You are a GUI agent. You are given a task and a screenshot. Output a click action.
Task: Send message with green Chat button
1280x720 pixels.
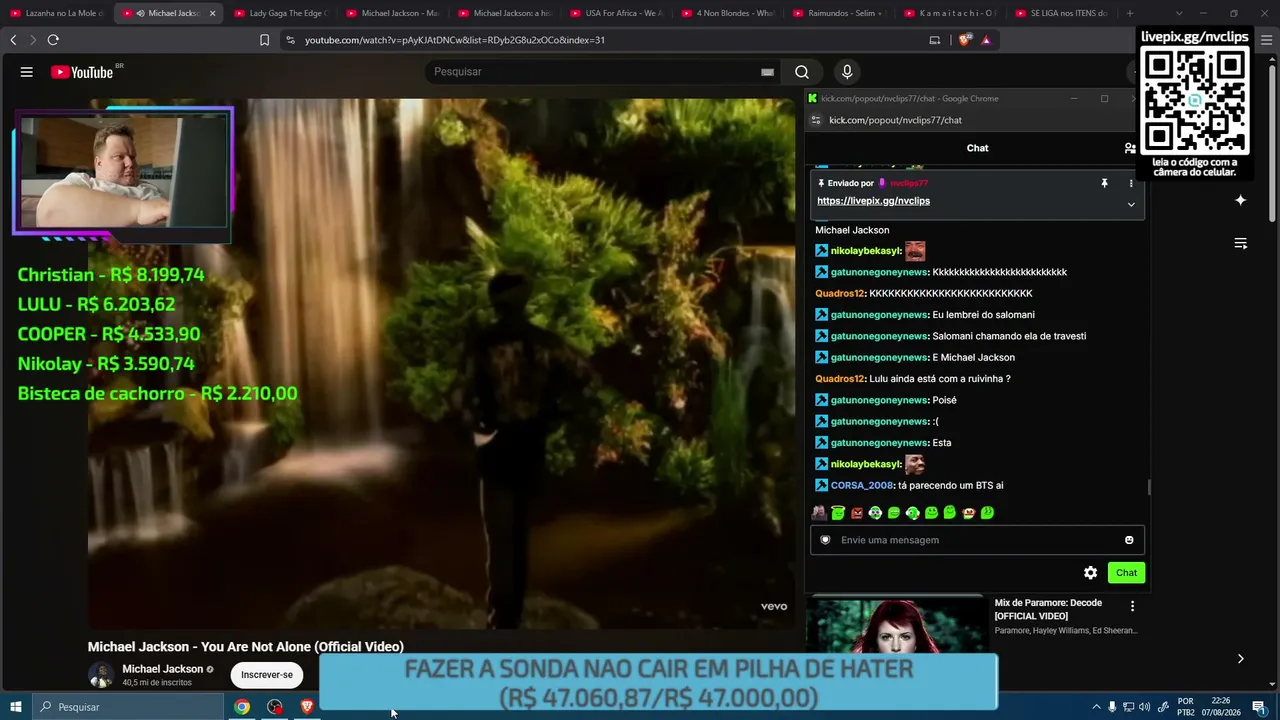click(x=1126, y=573)
